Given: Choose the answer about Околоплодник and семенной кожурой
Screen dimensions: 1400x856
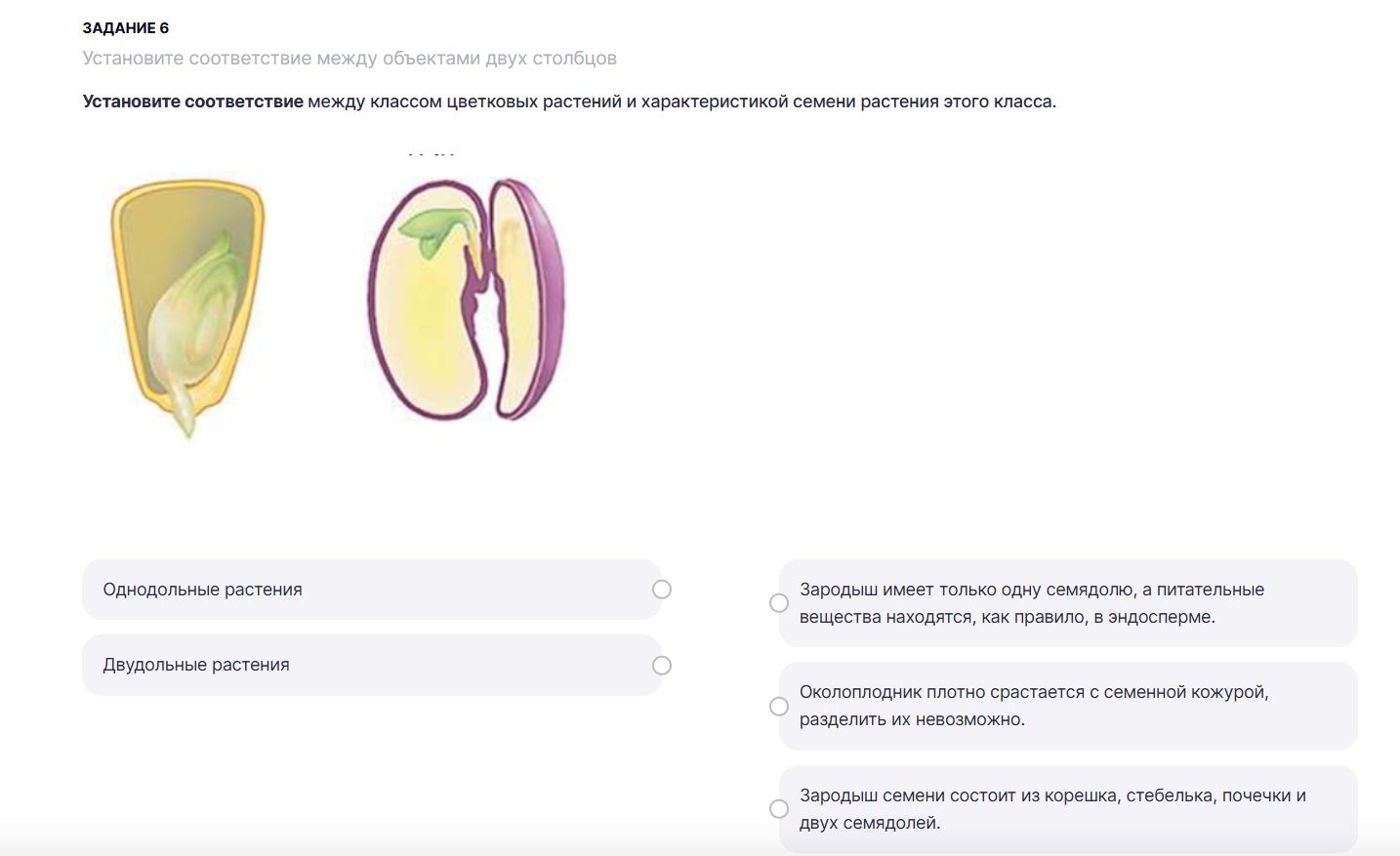Looking at the screenshot, I should [1068, 707].
